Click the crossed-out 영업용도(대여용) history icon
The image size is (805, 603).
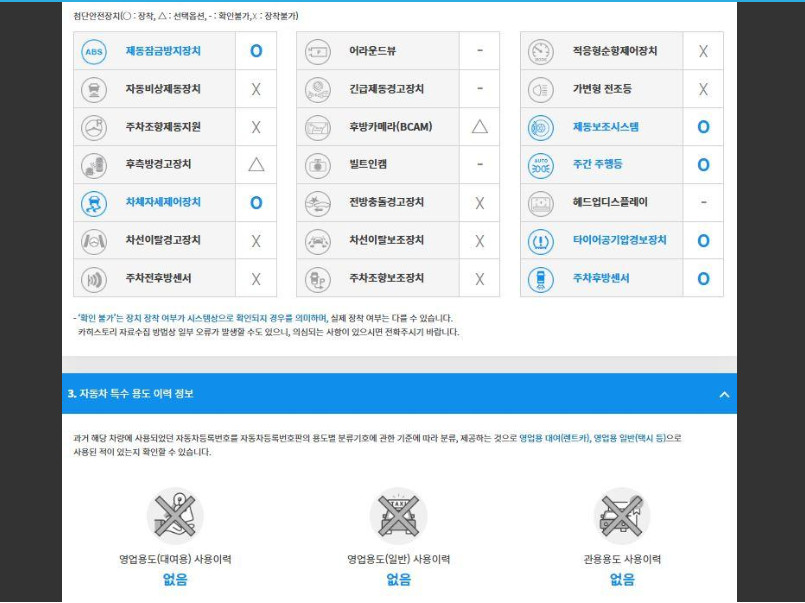pos(175,513)
